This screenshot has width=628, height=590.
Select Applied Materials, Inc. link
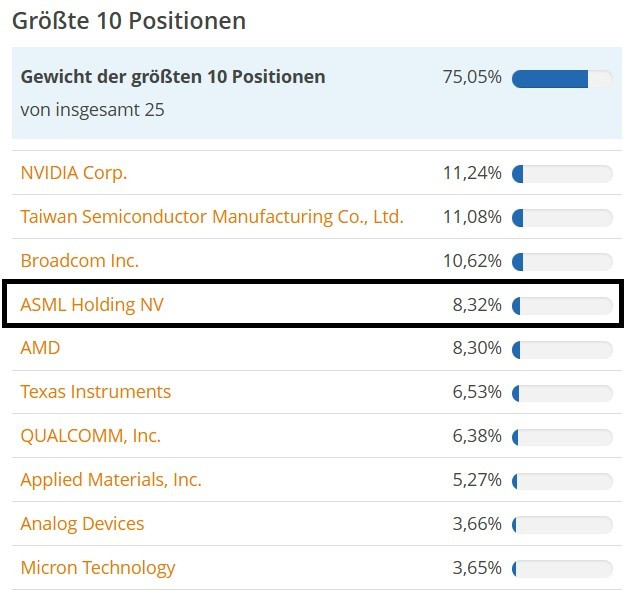click(111, 480)
